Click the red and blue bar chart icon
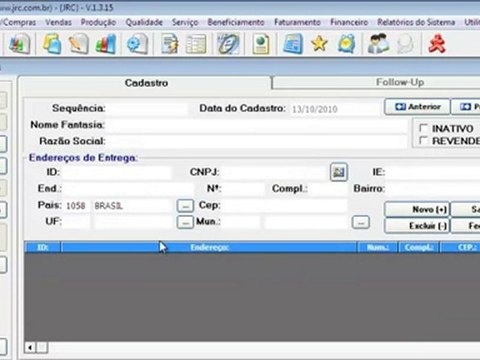The height and width of the screenshot is (360, 480). coord(106,44)
